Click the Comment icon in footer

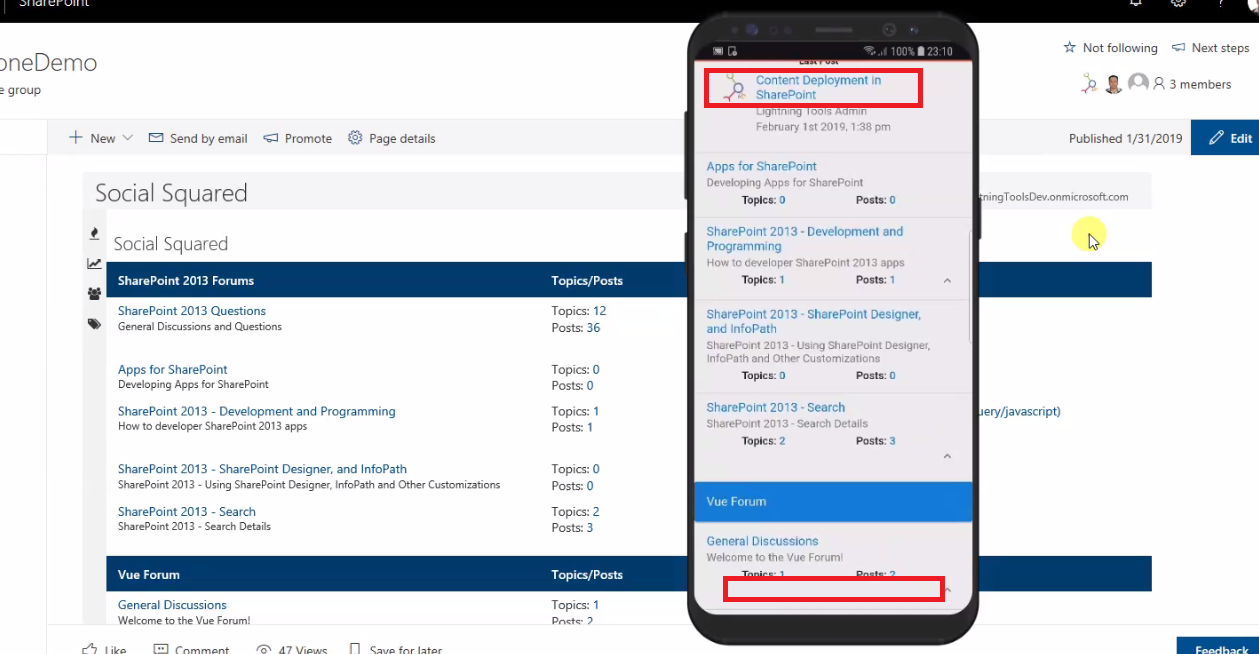160,649
